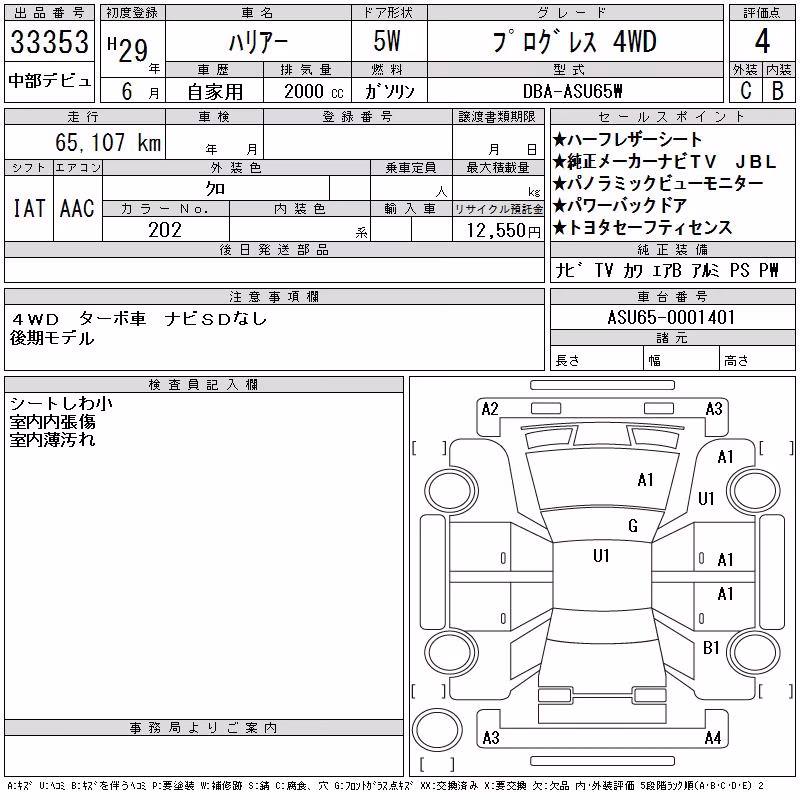Click model code DBA-ASU65W

(x=572, y=91)
